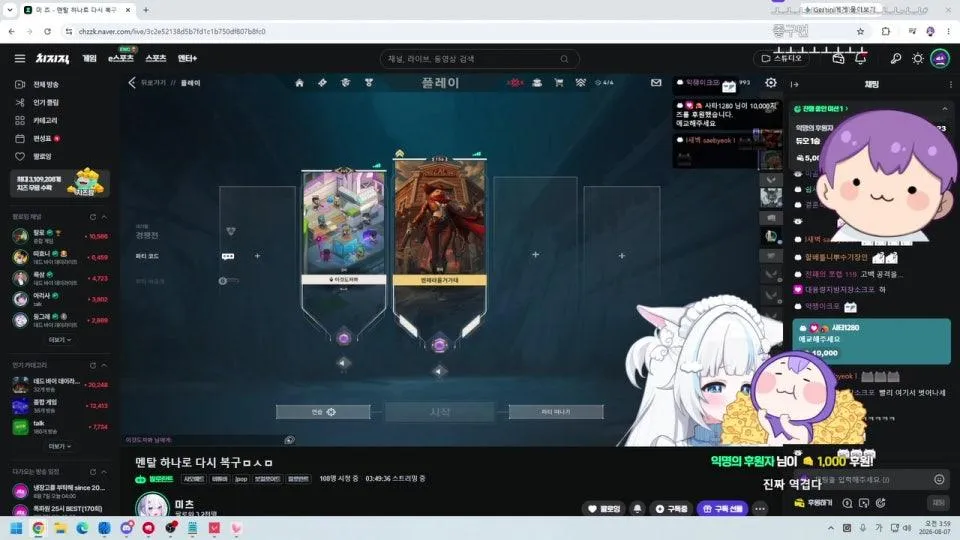Click the start button in lobby
The image size is (960, 540).
click(x=440, y=412)
